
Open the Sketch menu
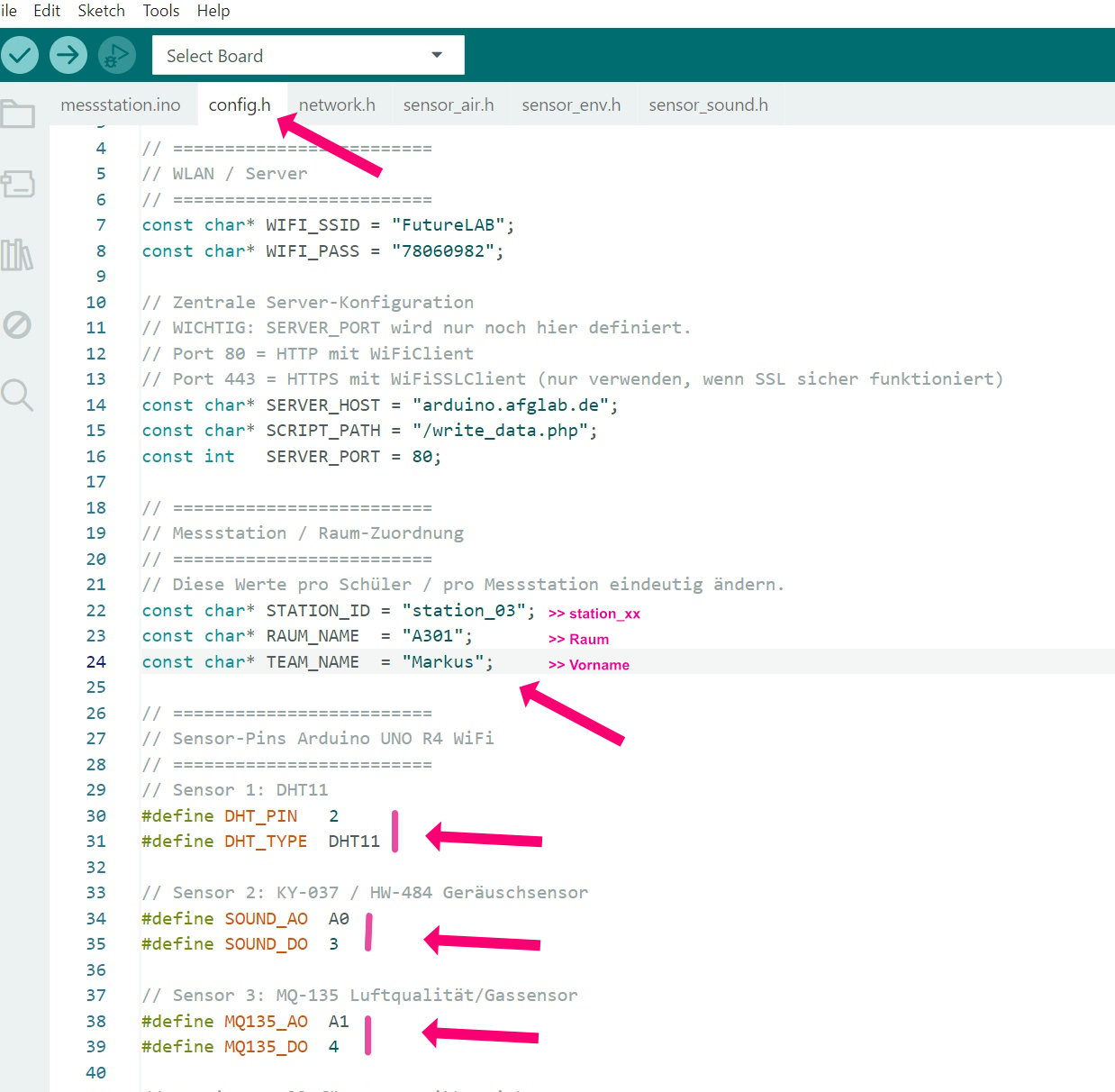coord(101,11)
